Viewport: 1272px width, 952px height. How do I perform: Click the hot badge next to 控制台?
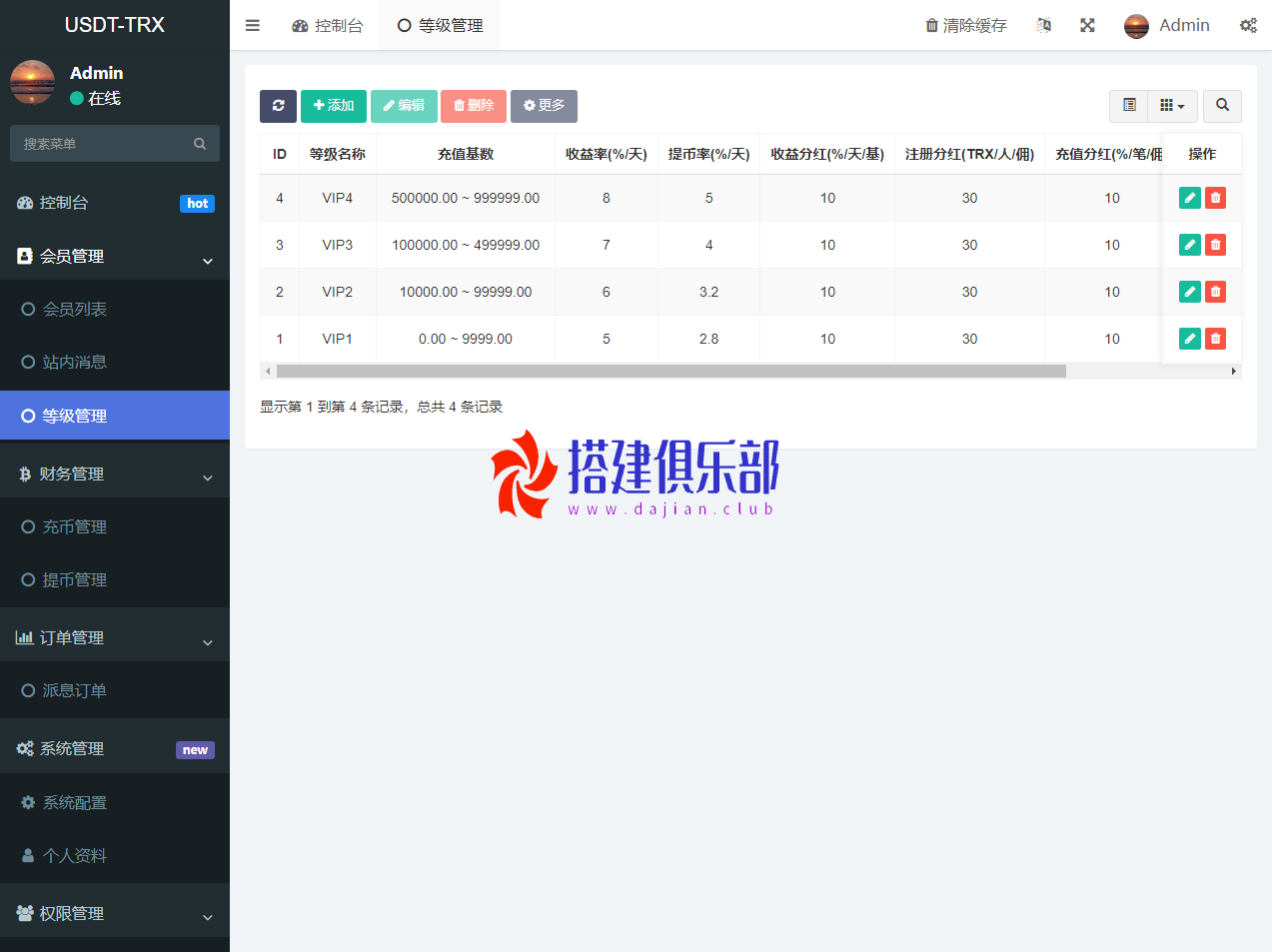[198, 204]
